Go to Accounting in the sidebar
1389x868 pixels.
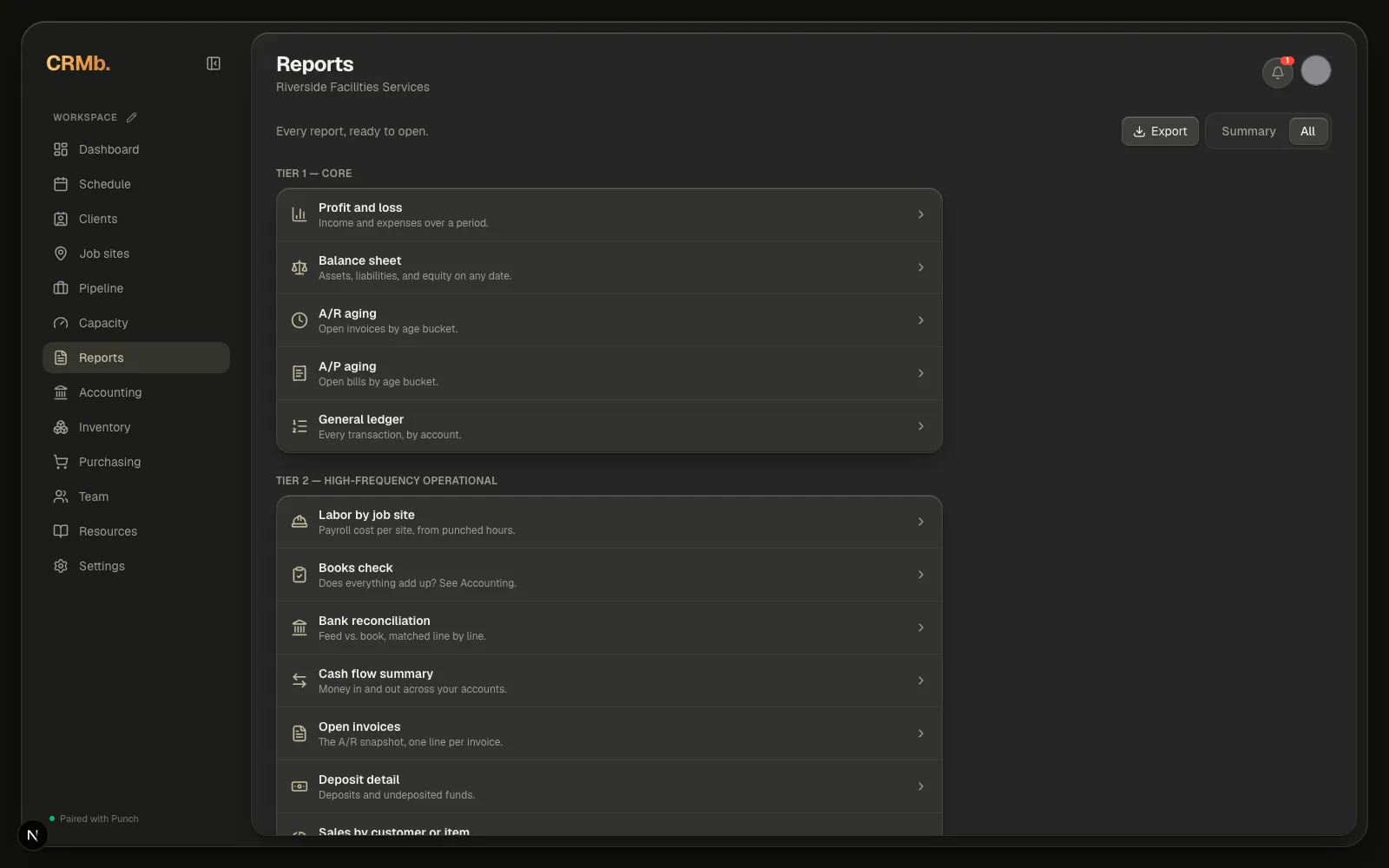[x=136, y=392]
